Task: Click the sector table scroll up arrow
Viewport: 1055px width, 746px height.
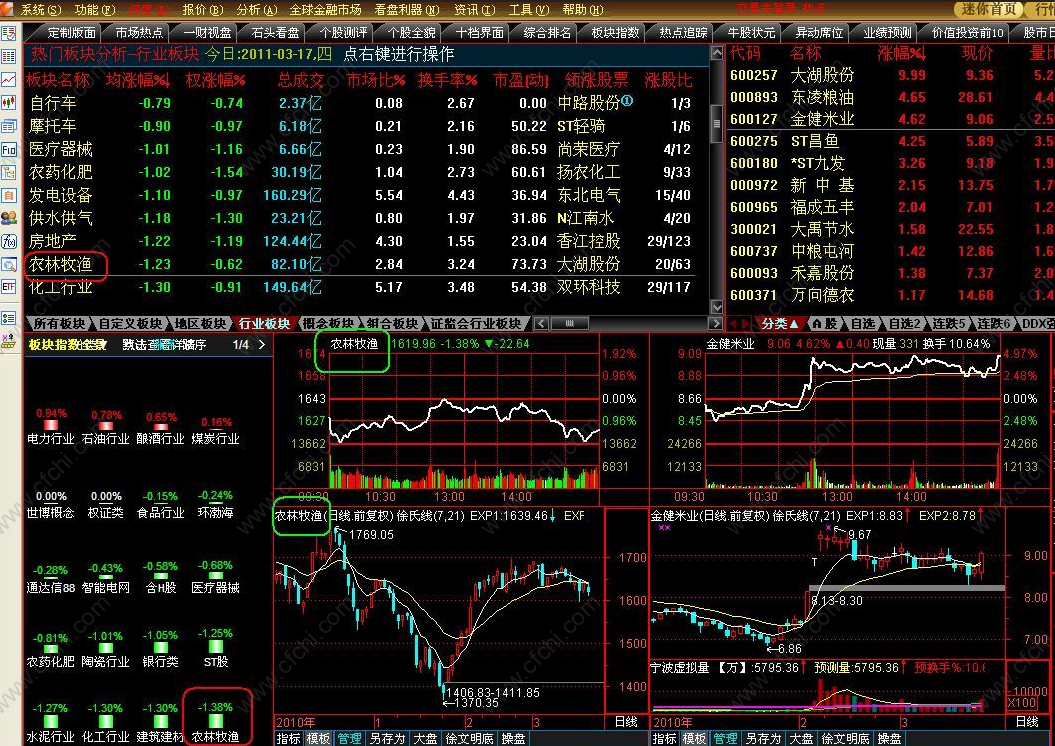Action: click(717, 52)
